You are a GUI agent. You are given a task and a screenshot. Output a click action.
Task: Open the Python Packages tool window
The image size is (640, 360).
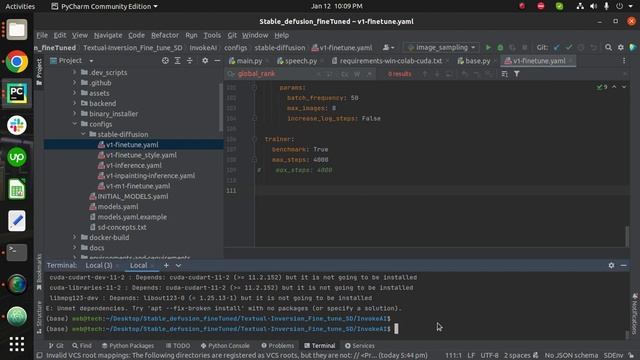point(128,345)
